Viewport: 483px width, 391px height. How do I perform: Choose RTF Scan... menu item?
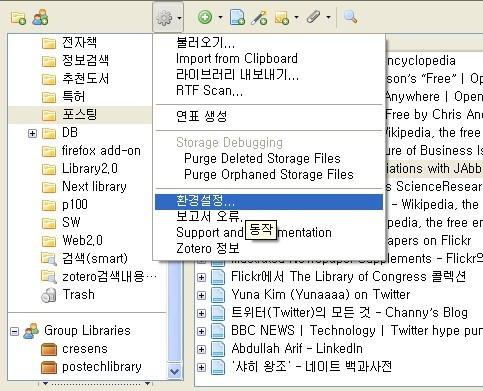(269, 90)
